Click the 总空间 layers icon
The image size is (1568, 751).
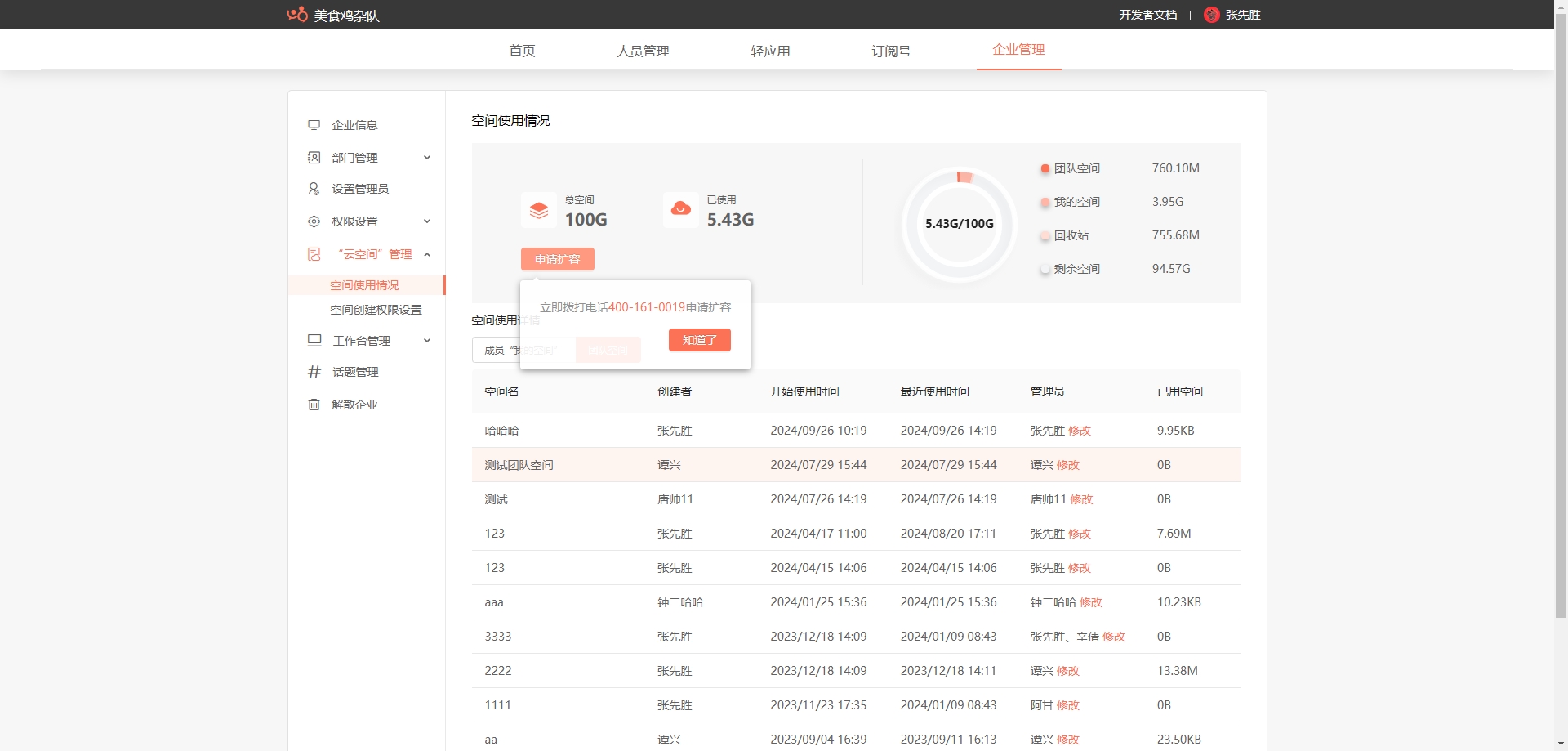(x=539, y=210)
